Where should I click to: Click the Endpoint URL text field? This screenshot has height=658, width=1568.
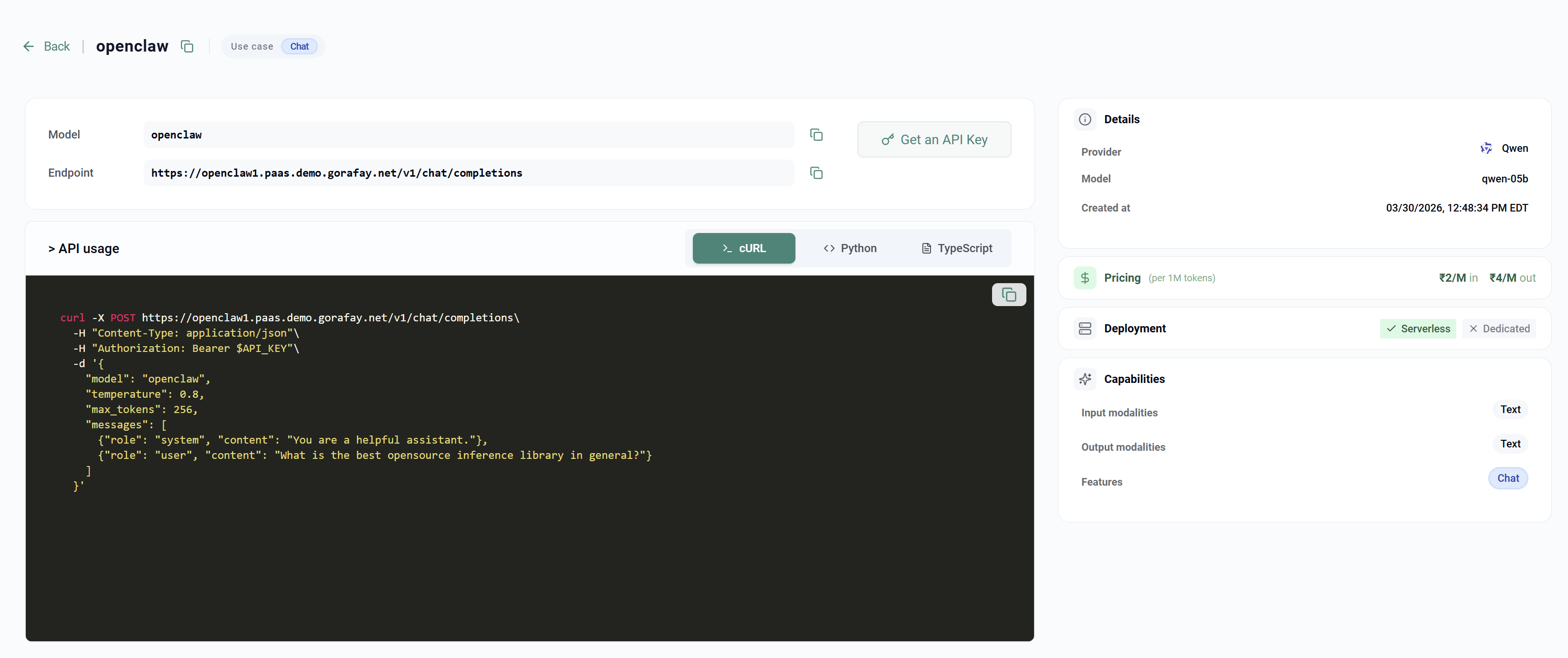tap(468, 173)
